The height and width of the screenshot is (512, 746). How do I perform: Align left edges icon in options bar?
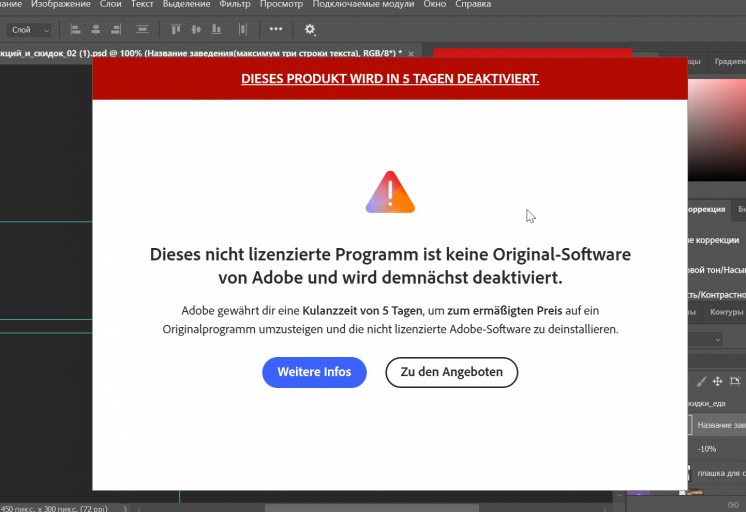point(75,30)
